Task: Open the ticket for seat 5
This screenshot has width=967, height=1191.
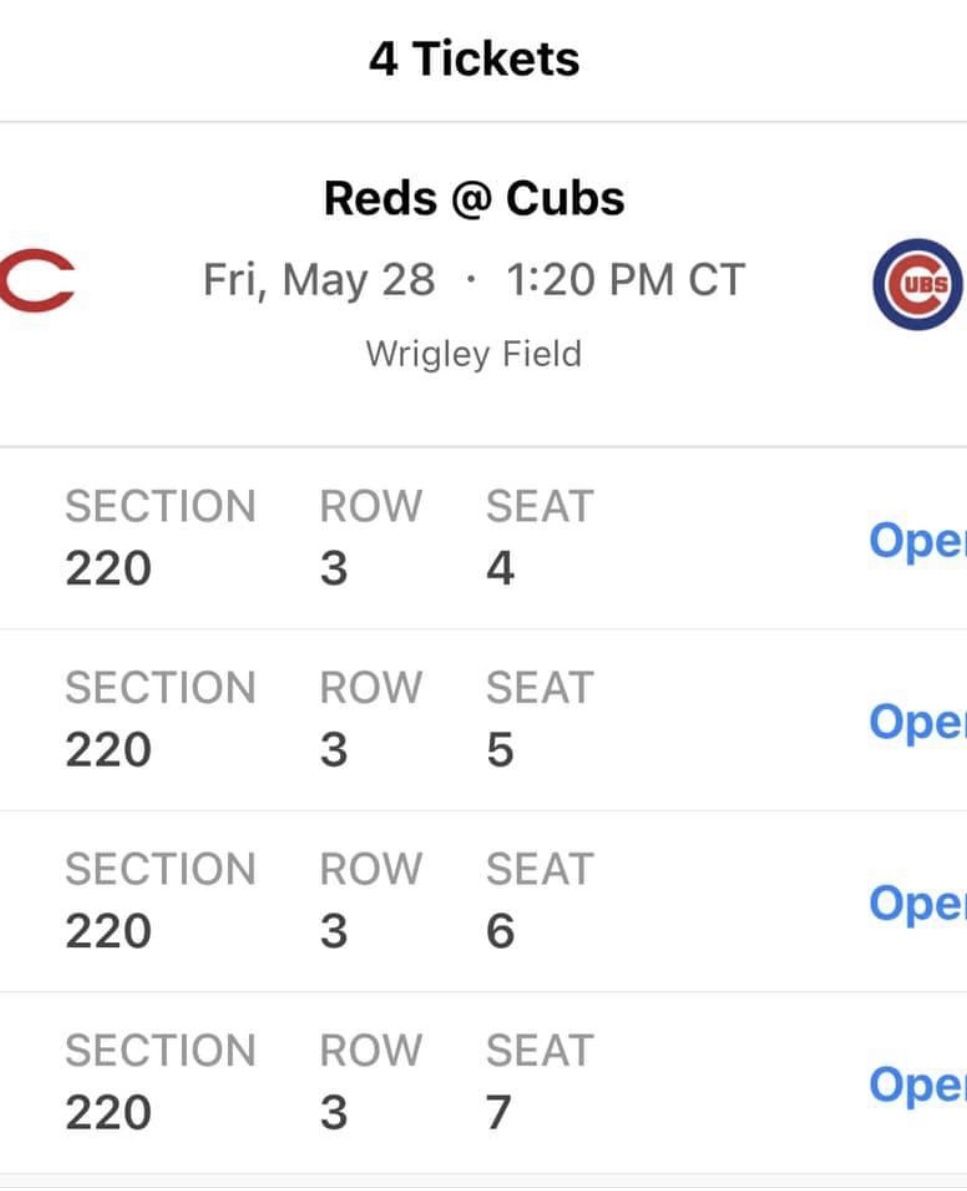Action: [917, 722]
